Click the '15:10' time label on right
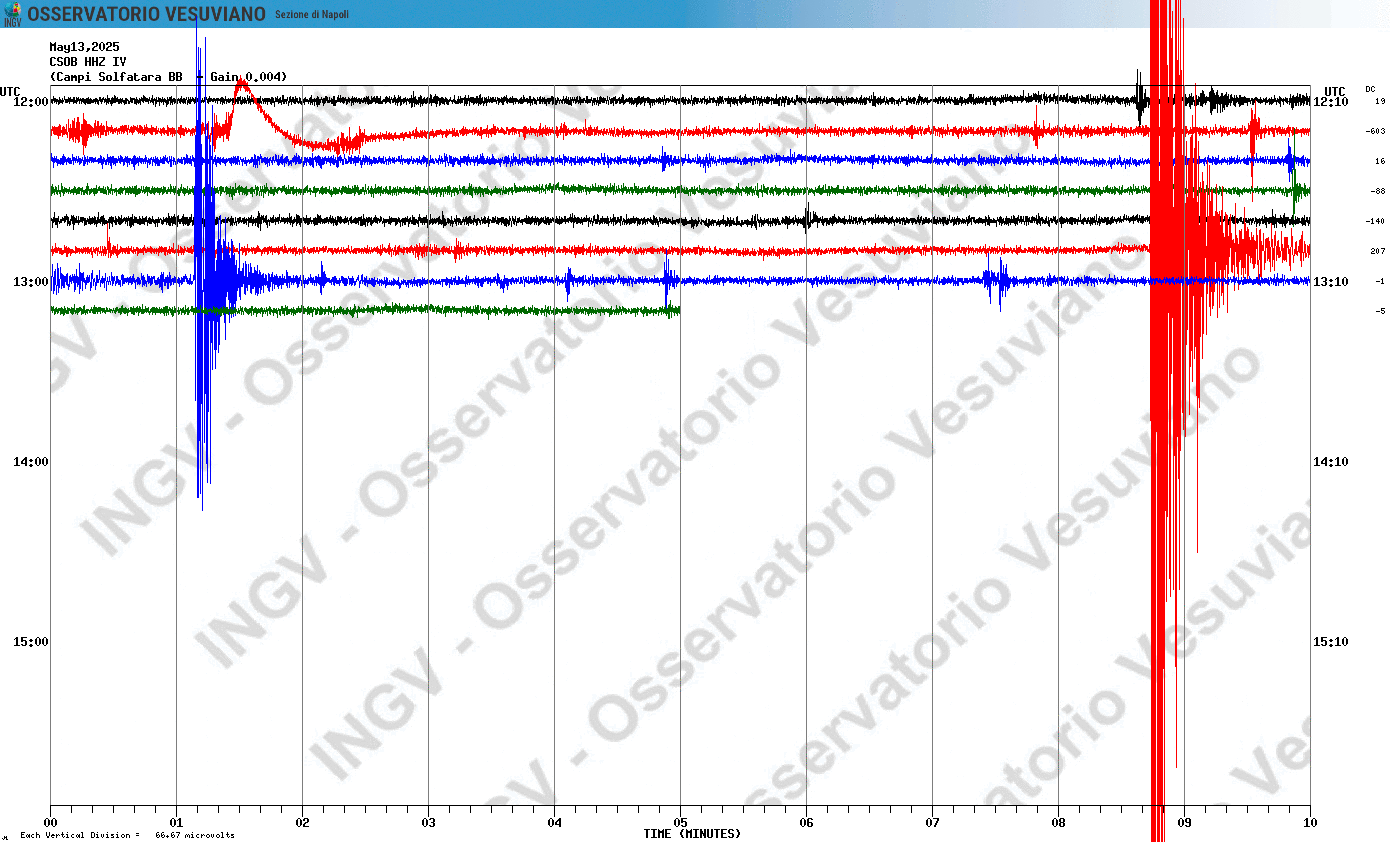 pyautogui.click(x=1331, y=642)
